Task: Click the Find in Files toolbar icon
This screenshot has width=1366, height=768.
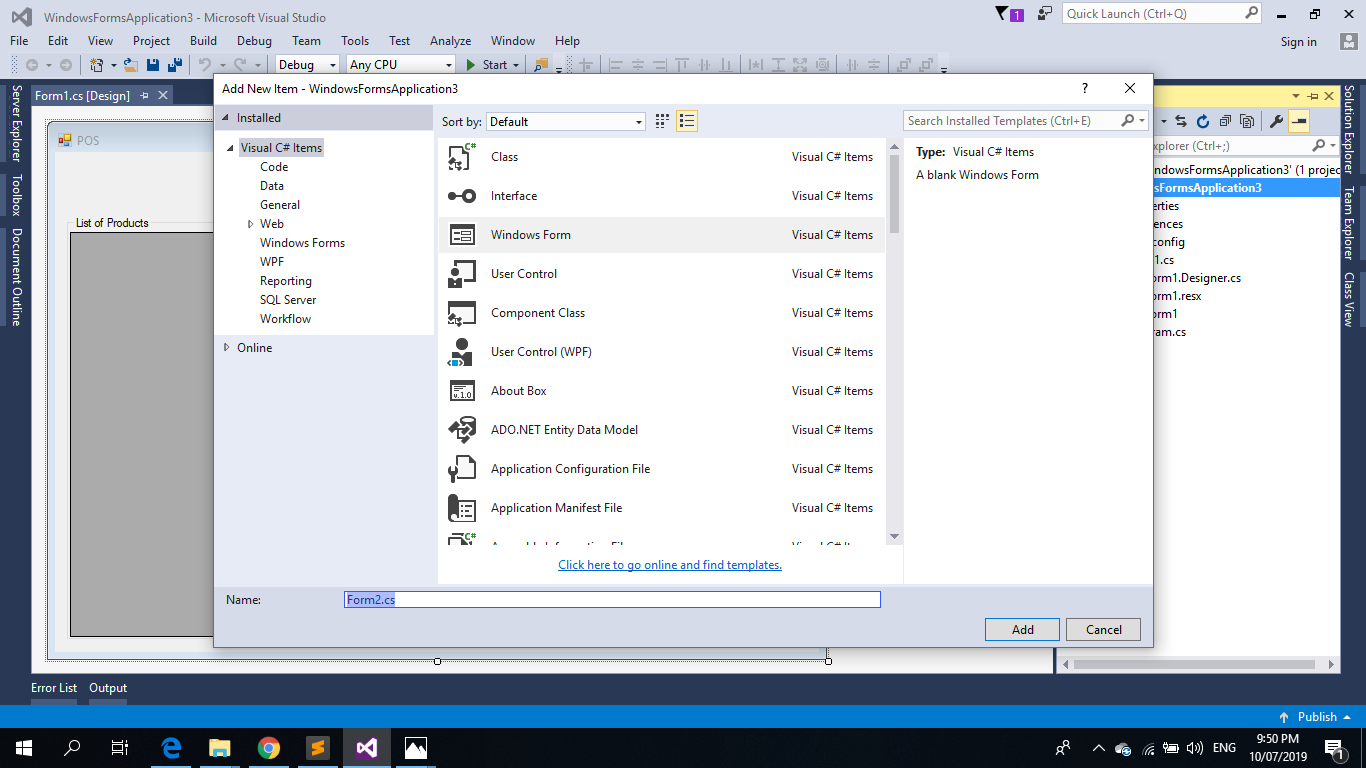Action: (541, 65)
